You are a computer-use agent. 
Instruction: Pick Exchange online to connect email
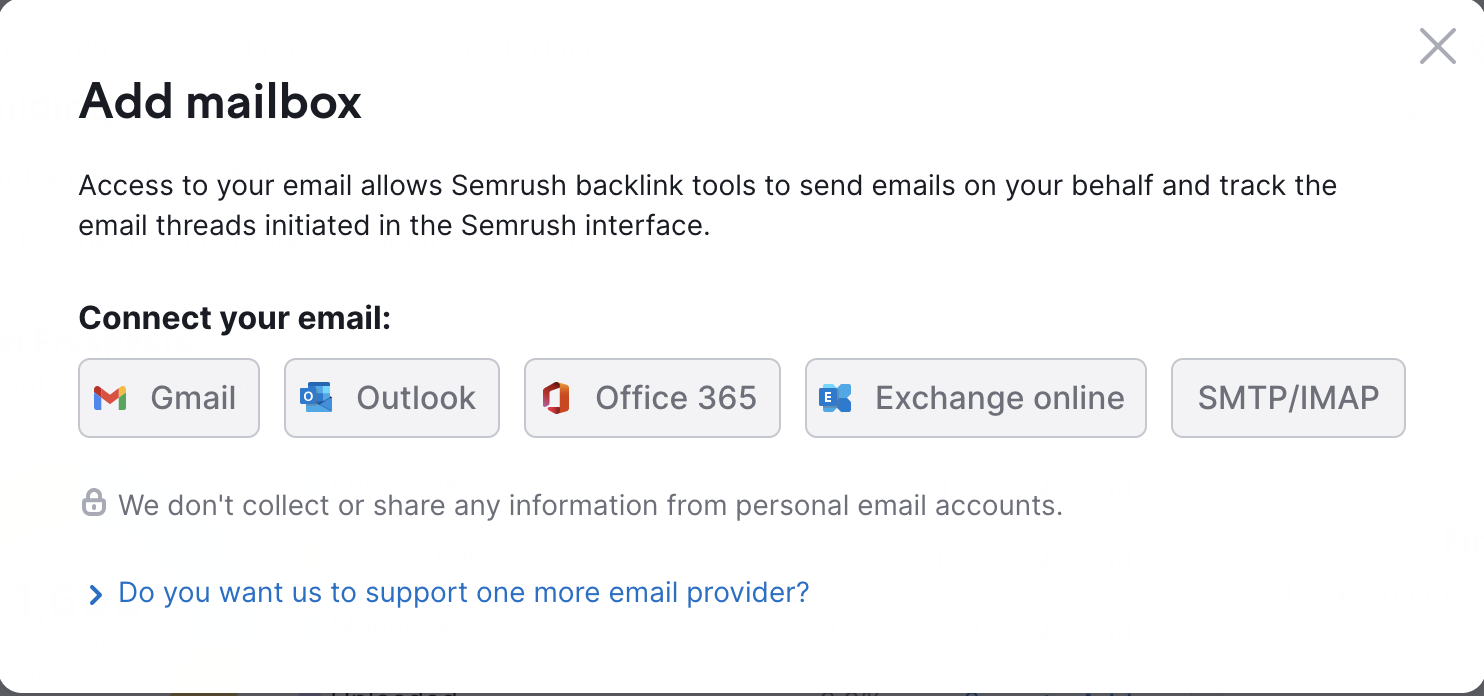click(x=976, y=398)
